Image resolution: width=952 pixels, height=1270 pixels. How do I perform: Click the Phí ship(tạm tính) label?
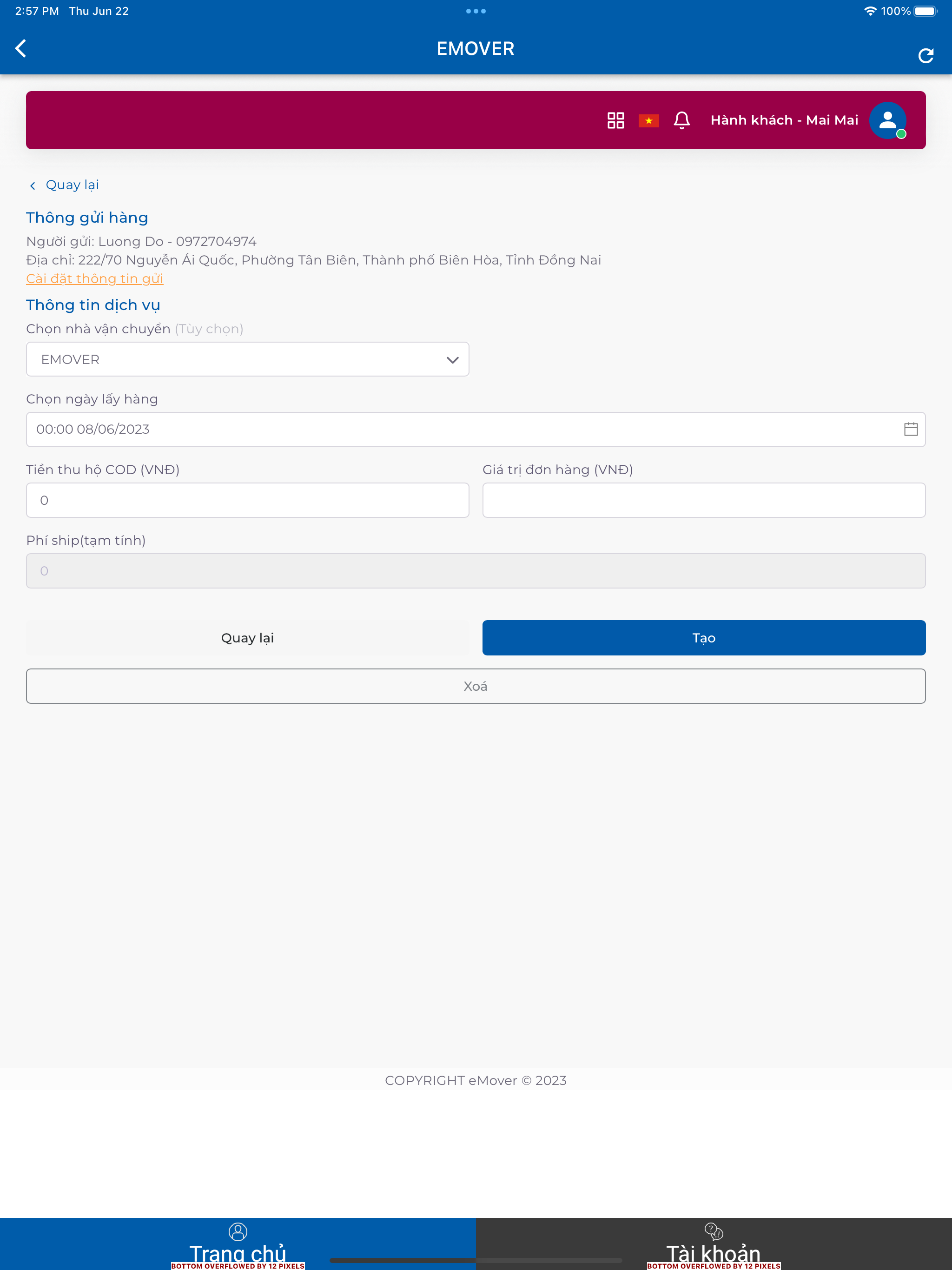pos(86,540)
